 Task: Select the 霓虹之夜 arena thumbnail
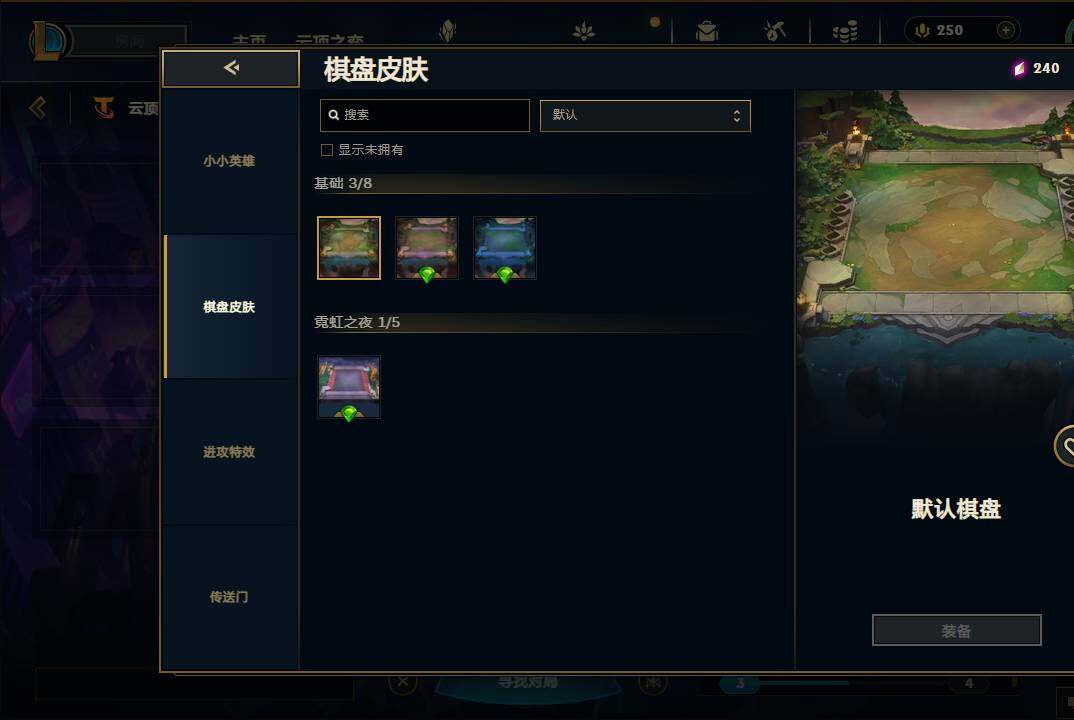coord(349,387)
